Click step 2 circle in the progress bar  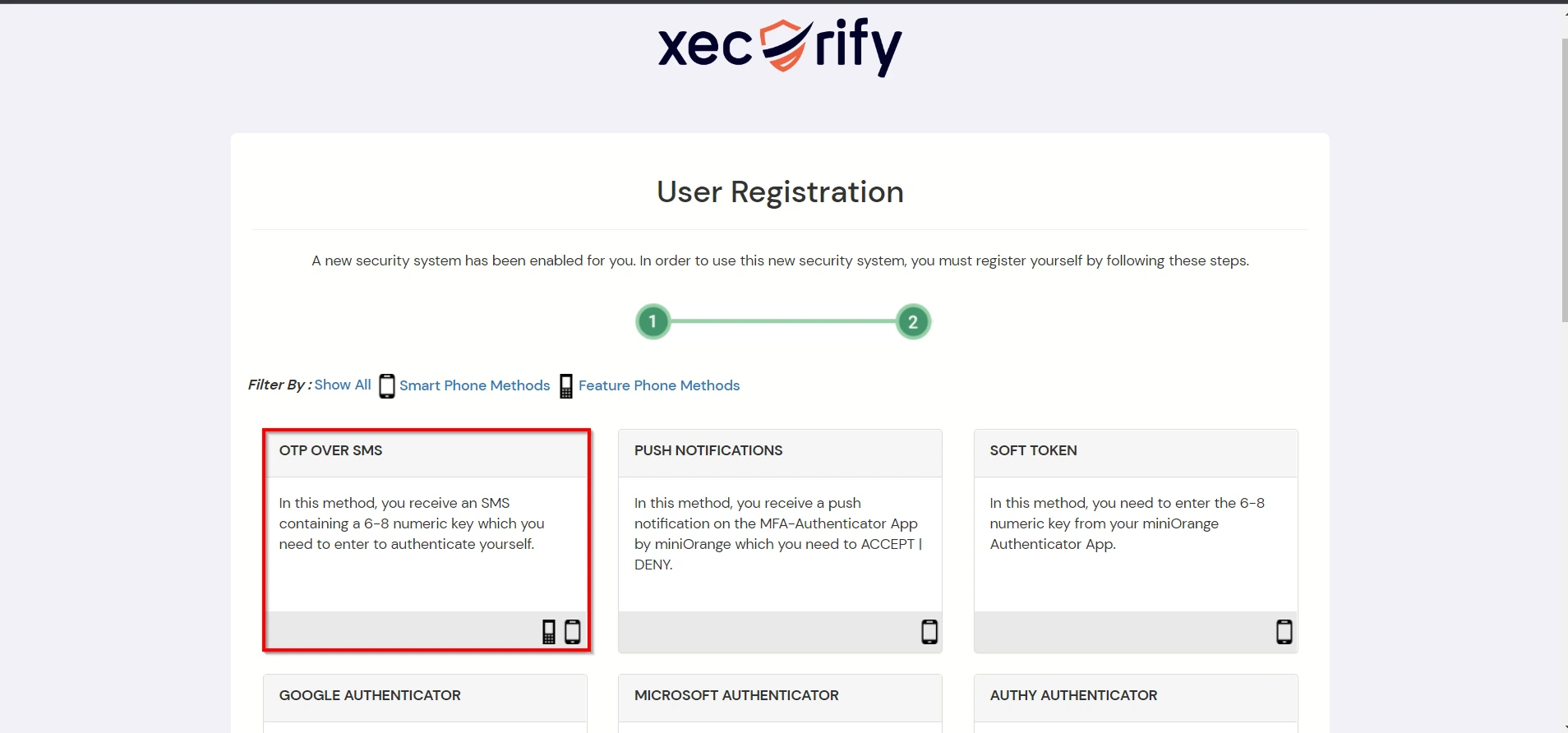tap(912, 321)
